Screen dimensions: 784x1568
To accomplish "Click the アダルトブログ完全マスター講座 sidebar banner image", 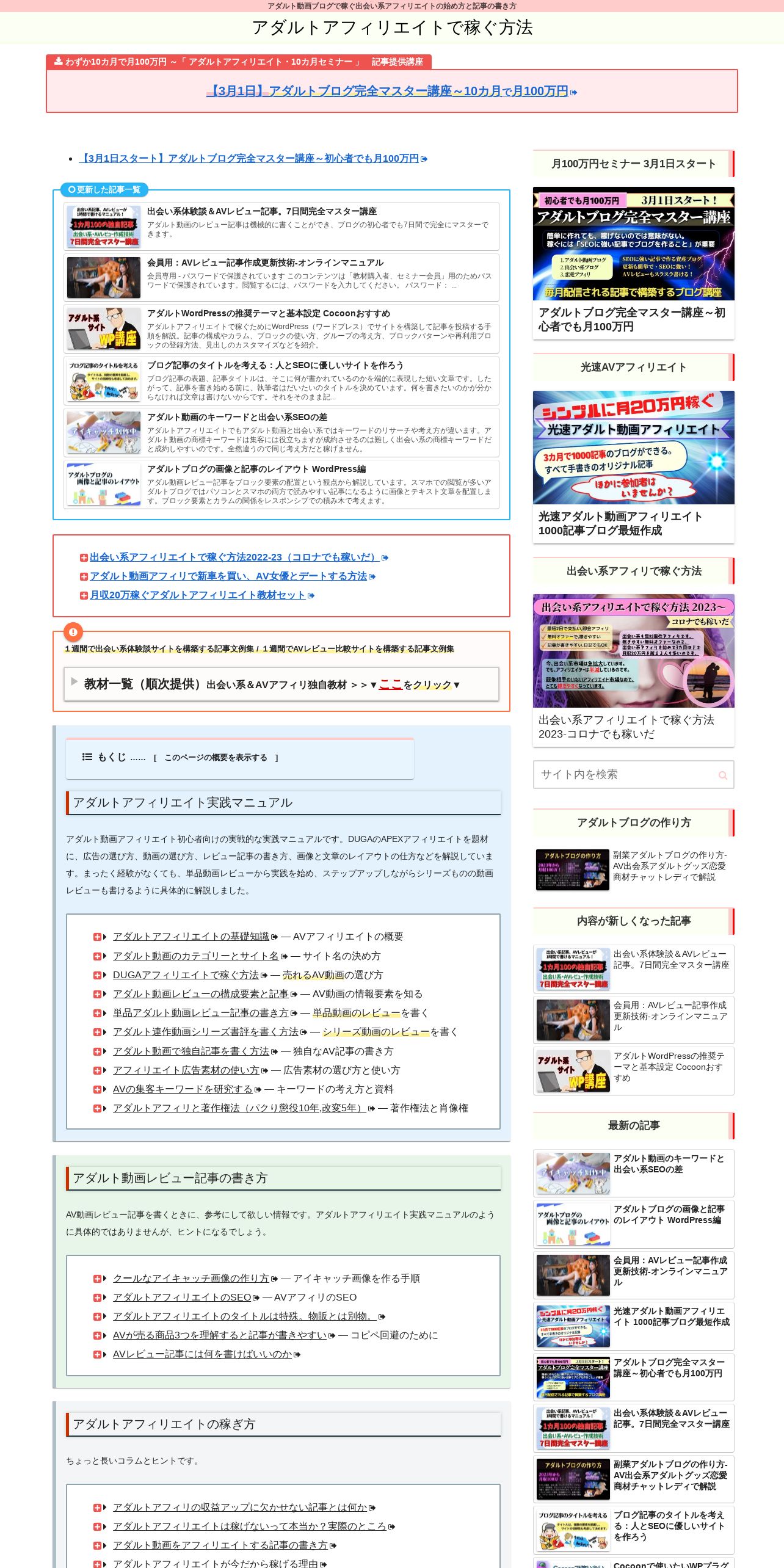I will (633, 243).
